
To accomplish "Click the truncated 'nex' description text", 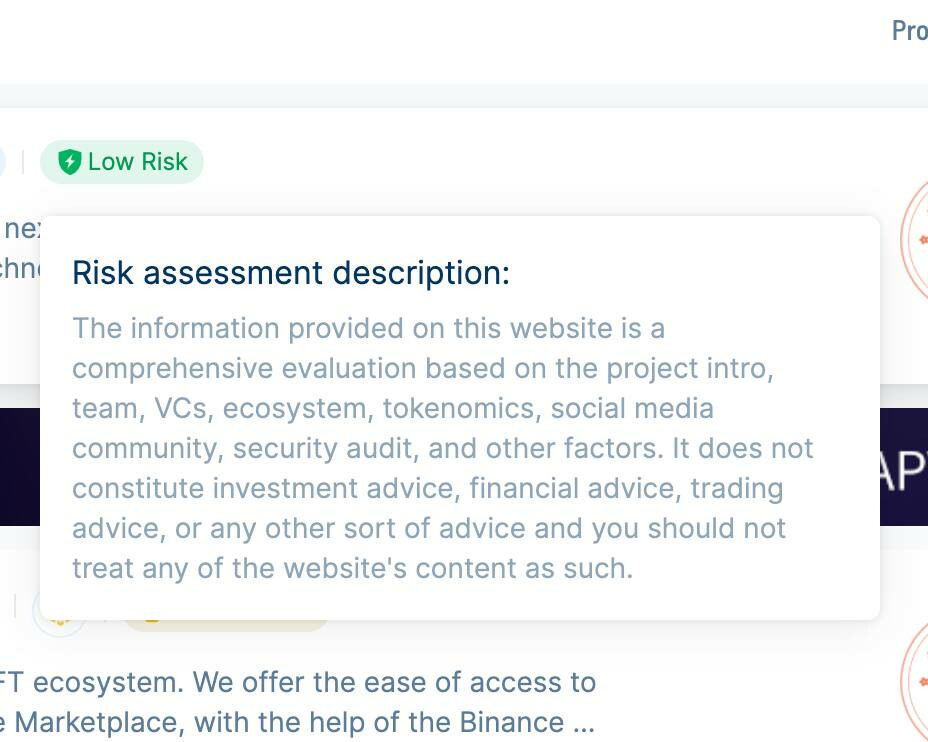I will click(x=22, y=228).
